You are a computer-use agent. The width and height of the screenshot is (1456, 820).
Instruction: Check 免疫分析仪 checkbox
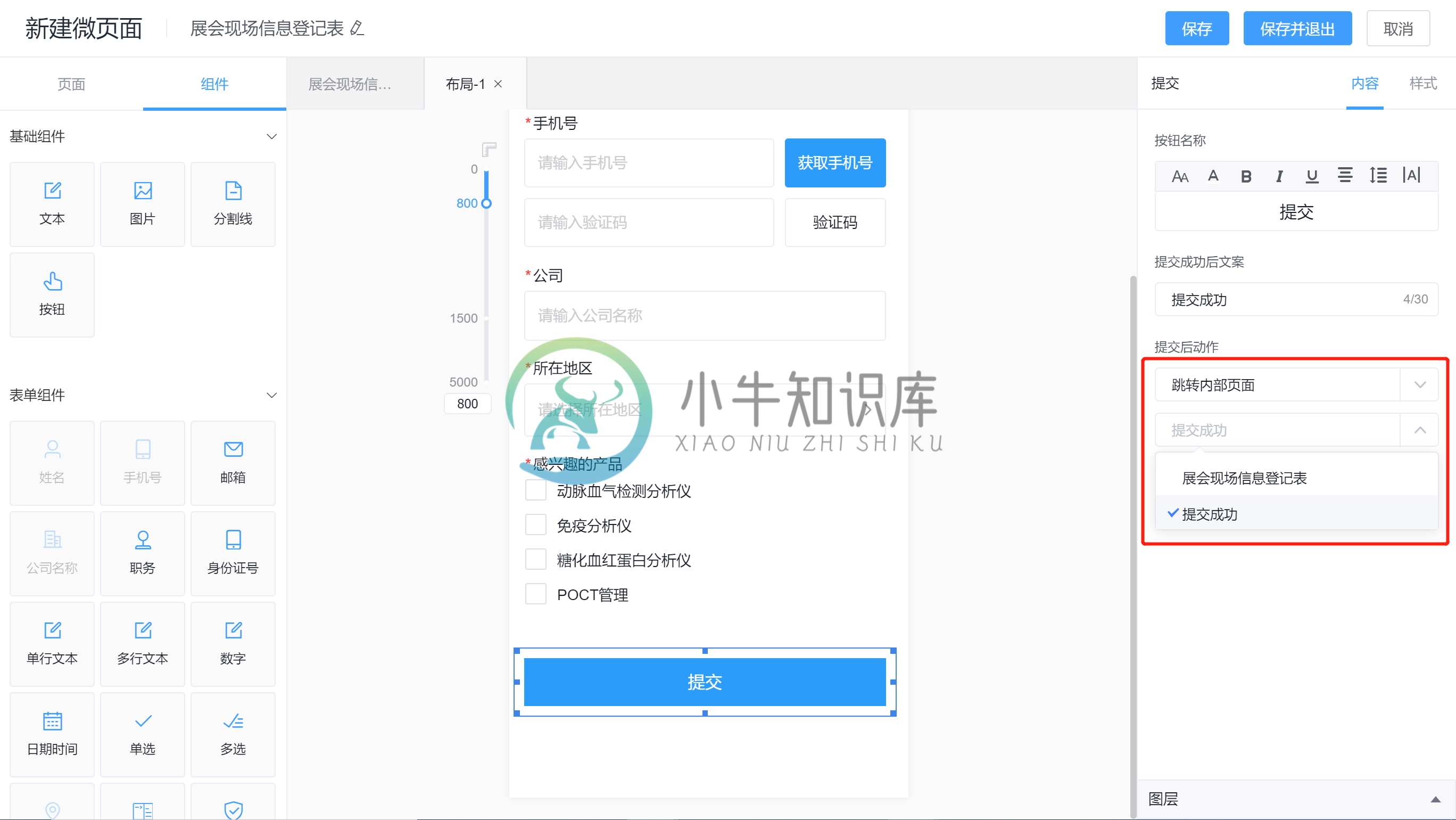click(536, 525)
